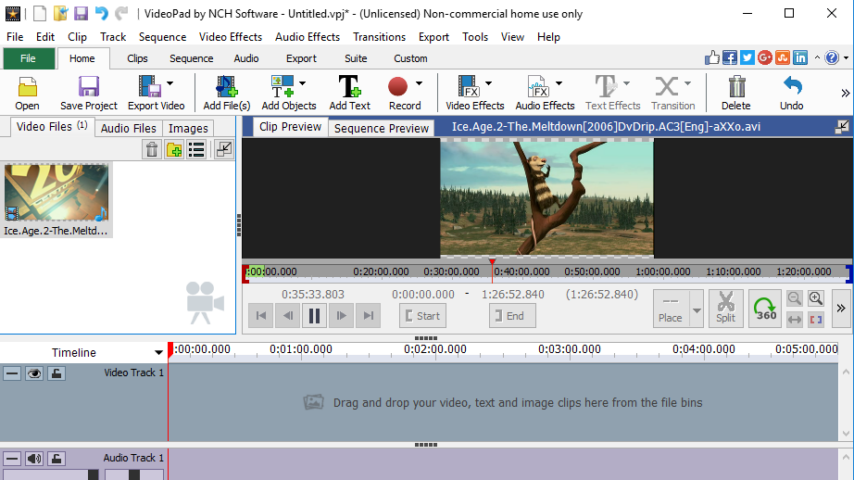Expand Video Effects dropdown arrow
Screen dimensions: 854x480
(x=489, y=83)
